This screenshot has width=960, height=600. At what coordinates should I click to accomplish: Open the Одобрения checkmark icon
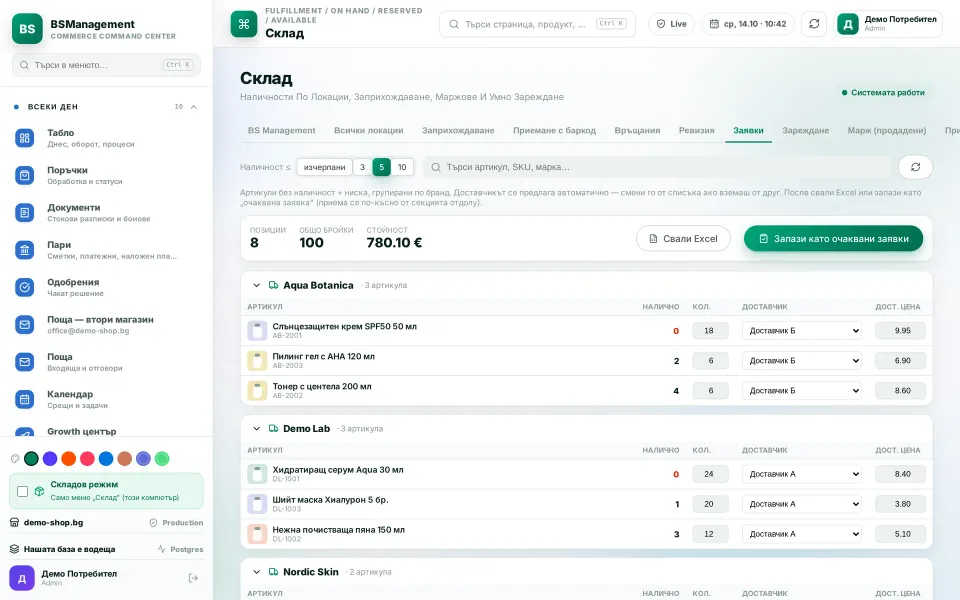[24, 287]
